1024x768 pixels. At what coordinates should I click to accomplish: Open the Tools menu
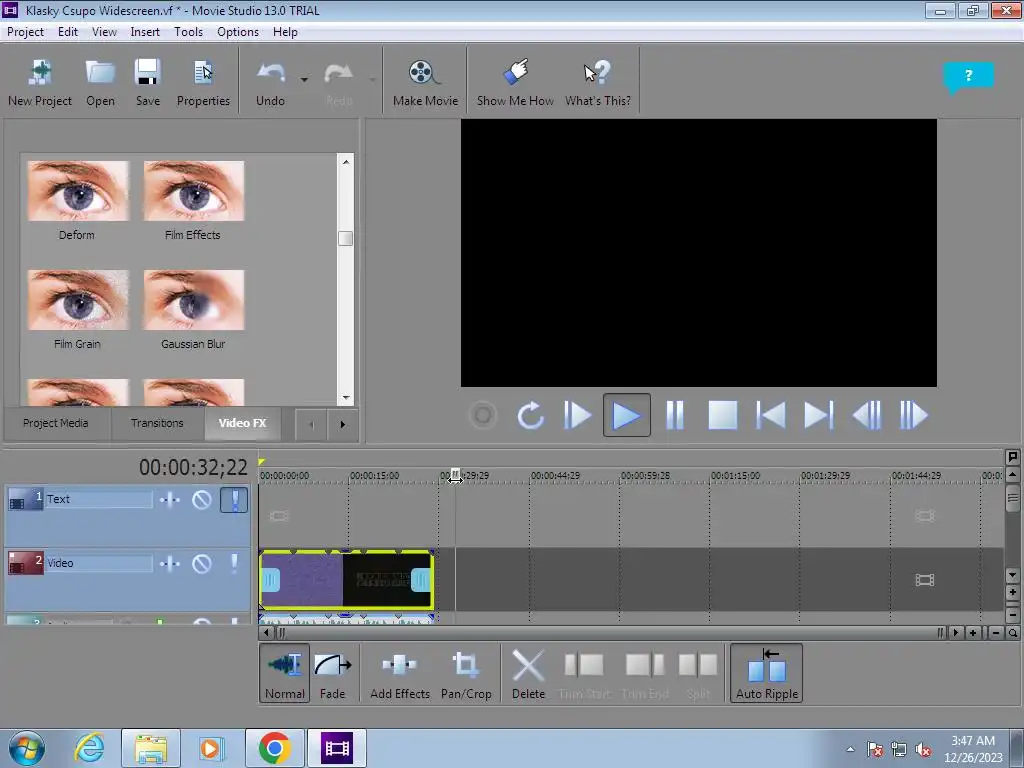188,32
